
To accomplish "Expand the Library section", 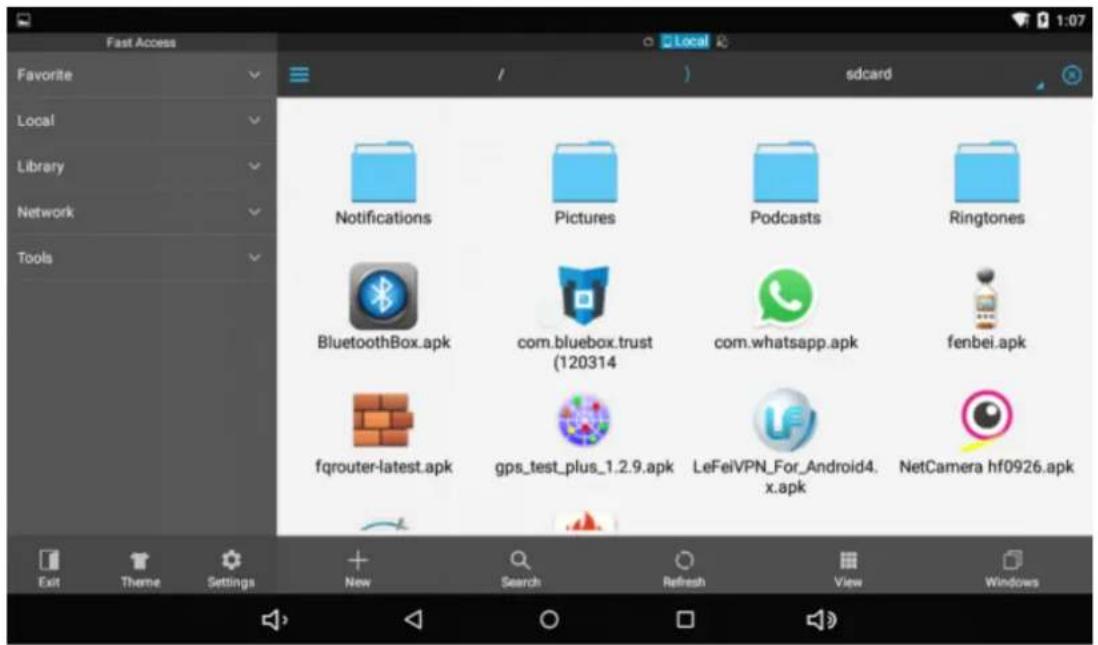I will (x=141, y=166).
